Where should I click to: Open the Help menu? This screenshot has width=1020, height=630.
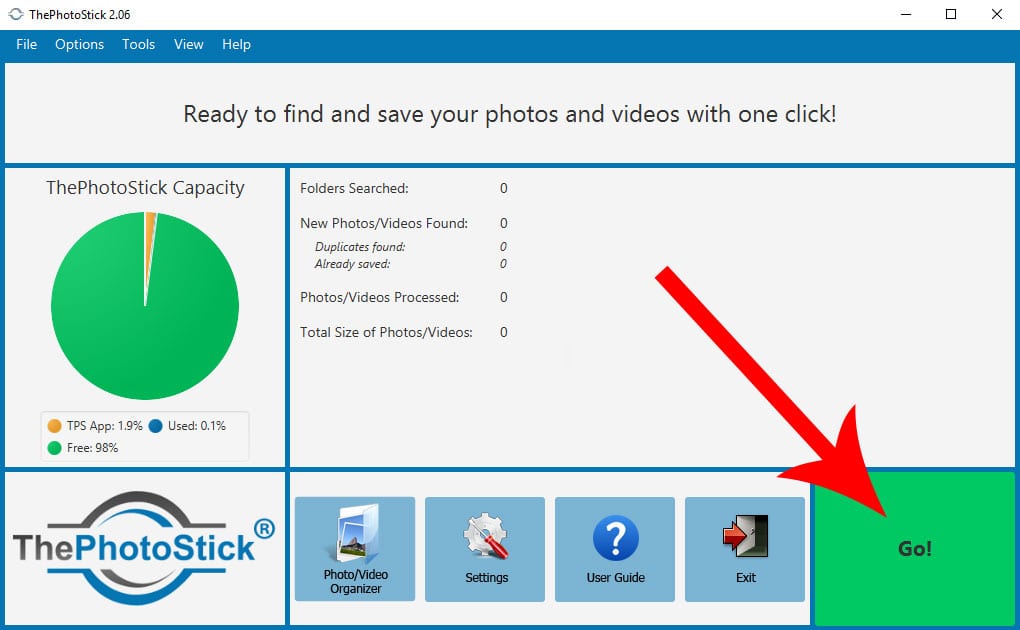pyautogui.click(x=236, y=44)
